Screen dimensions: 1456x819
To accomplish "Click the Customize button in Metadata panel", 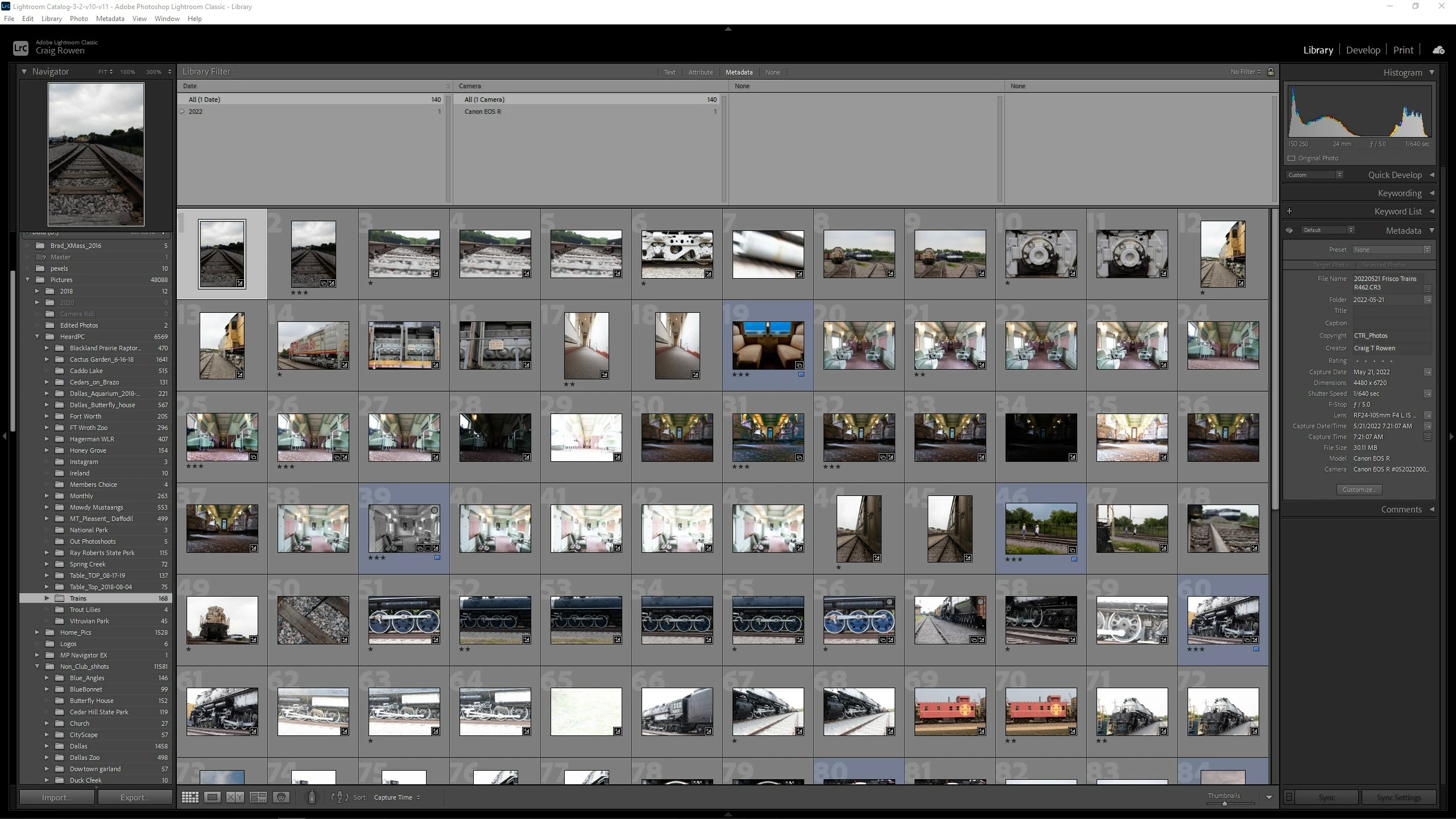I will click(1359, 490).
